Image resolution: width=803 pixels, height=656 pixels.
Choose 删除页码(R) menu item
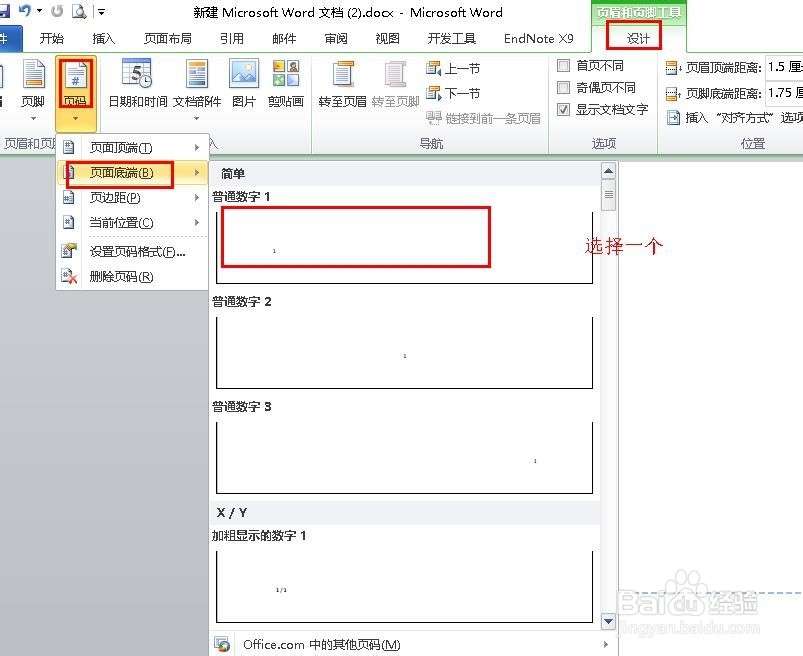click(x=132, y=277)
